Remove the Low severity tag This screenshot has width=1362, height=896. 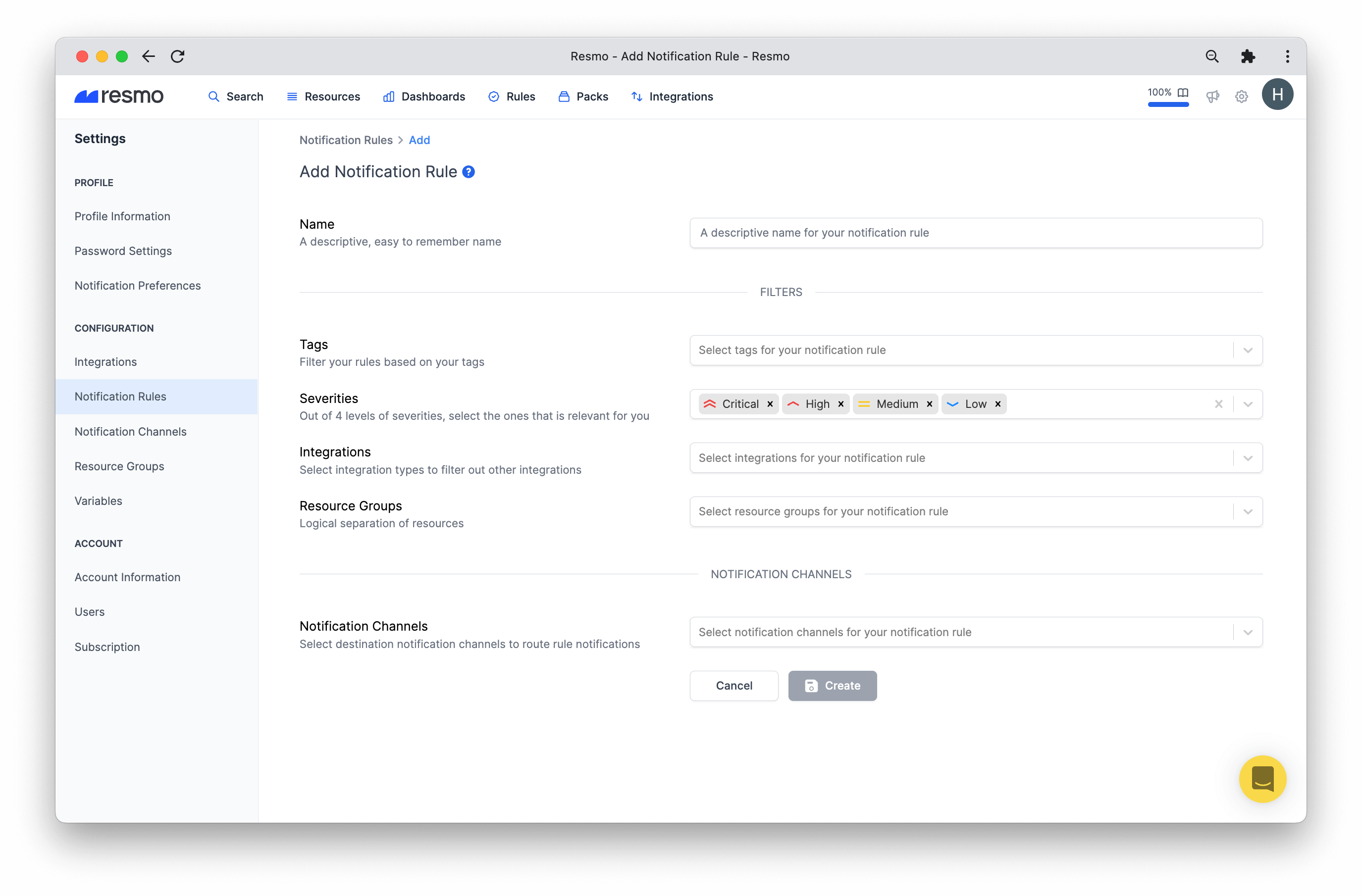[997, 404]
